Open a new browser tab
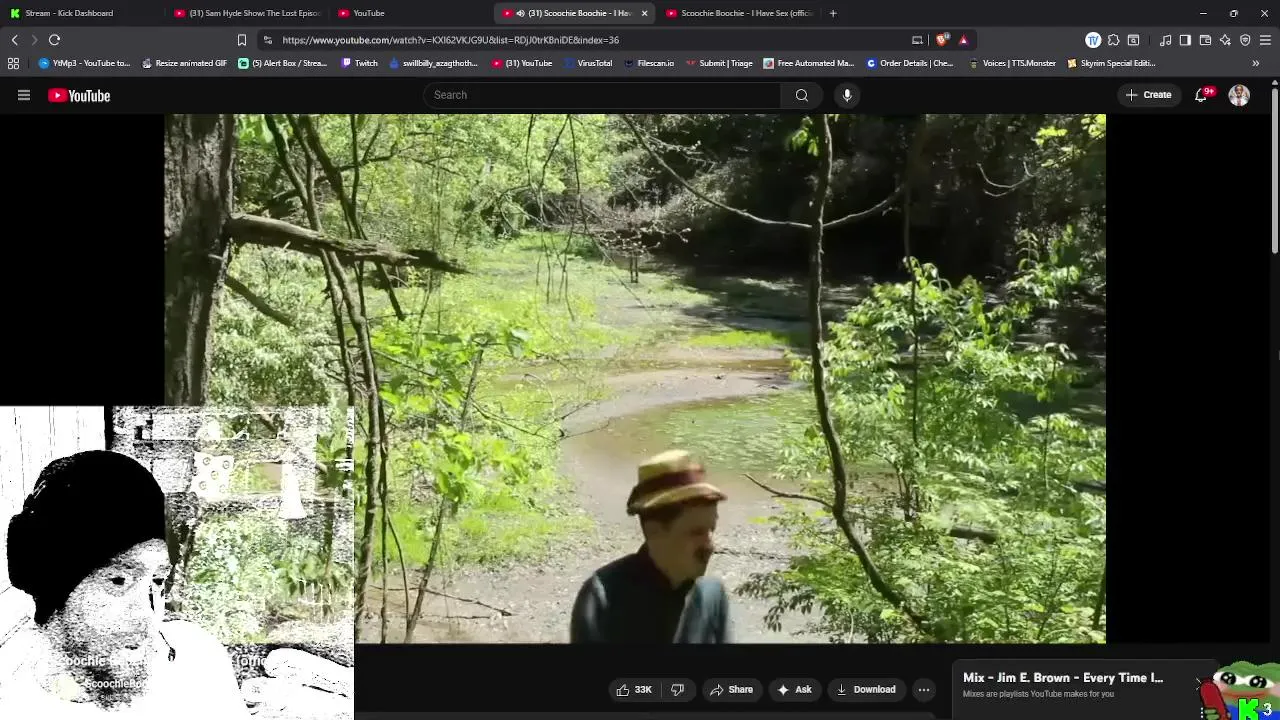 click(x=833, y=13)
